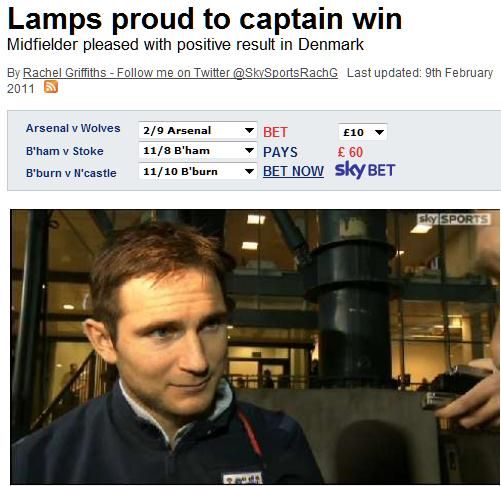The image size is (501, 486).
Task: Click the Sky Sports watermark on video
Action: [454, 219]
